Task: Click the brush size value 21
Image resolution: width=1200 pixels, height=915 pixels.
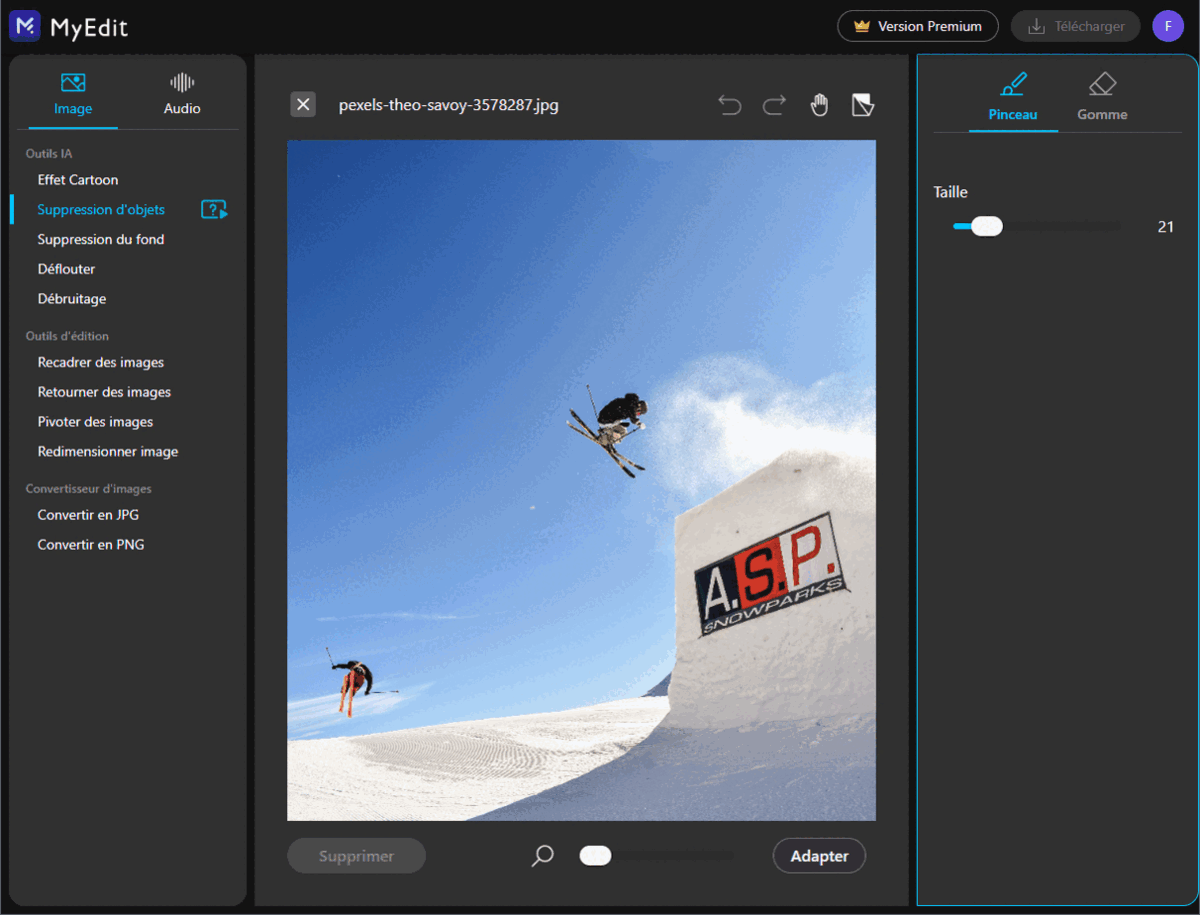Action: [1165, 227]
